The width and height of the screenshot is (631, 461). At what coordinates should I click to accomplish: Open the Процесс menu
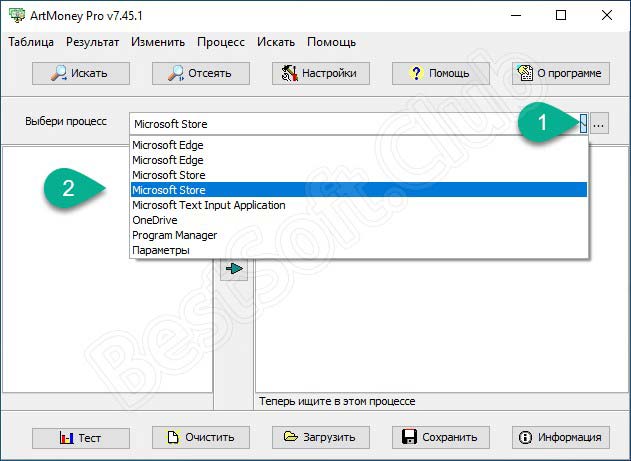pyautogui.click(x=221, y=42)
